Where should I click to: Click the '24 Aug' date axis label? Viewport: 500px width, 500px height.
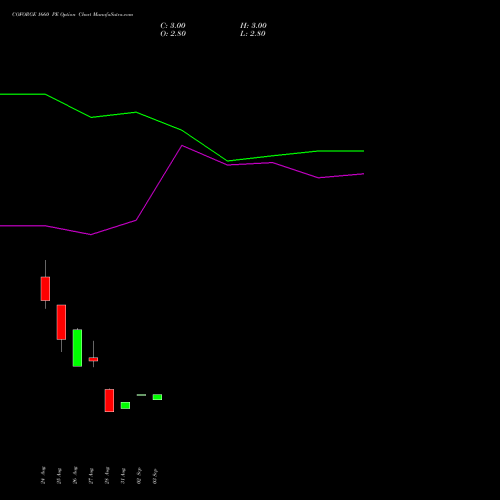tap(43, 475)
